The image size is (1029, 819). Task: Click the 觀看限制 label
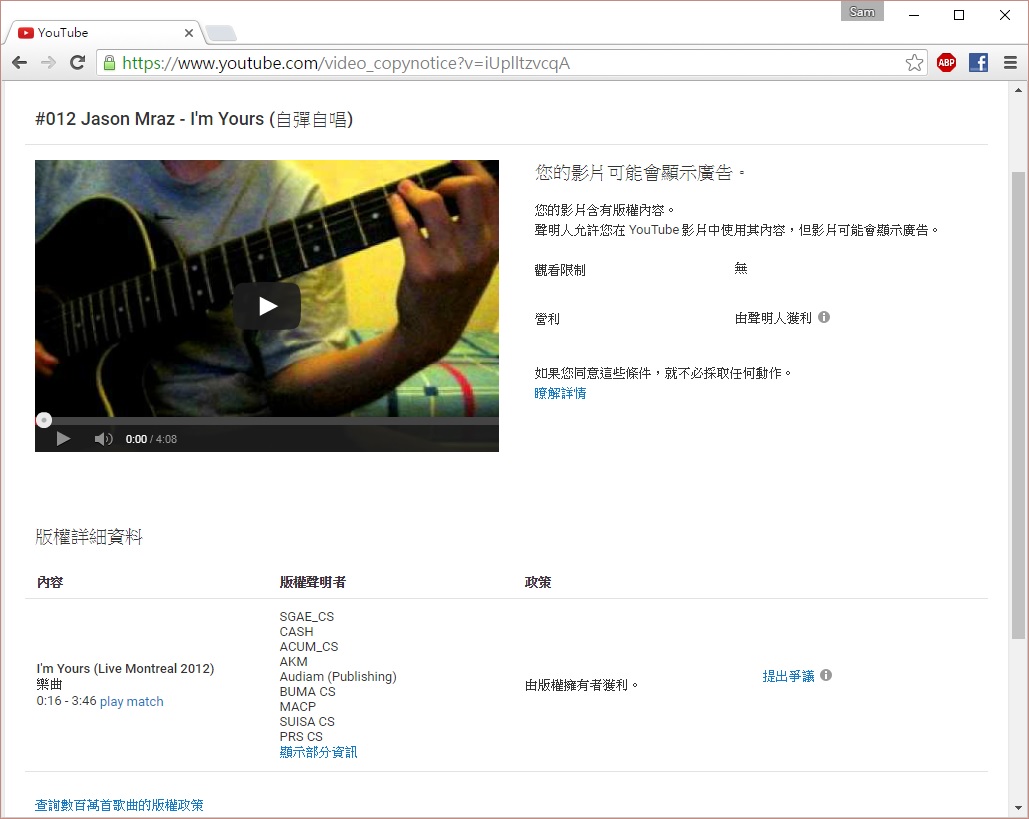(x=560, y=270)
